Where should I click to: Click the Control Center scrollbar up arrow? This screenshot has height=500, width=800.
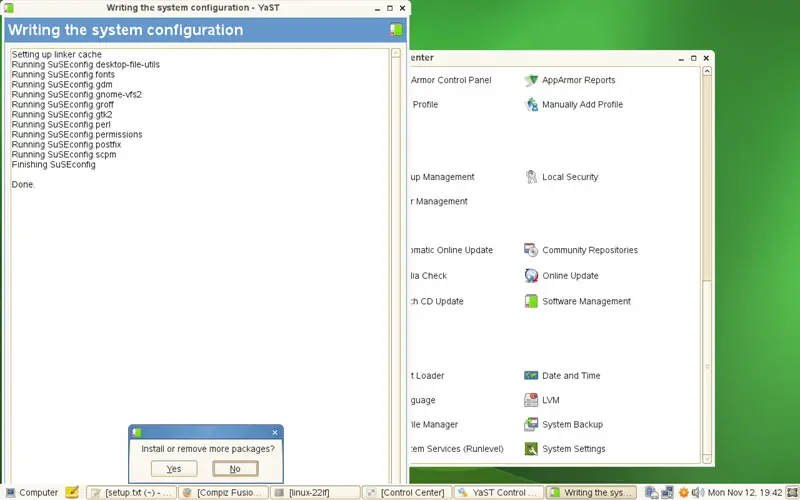coord(707,71)
